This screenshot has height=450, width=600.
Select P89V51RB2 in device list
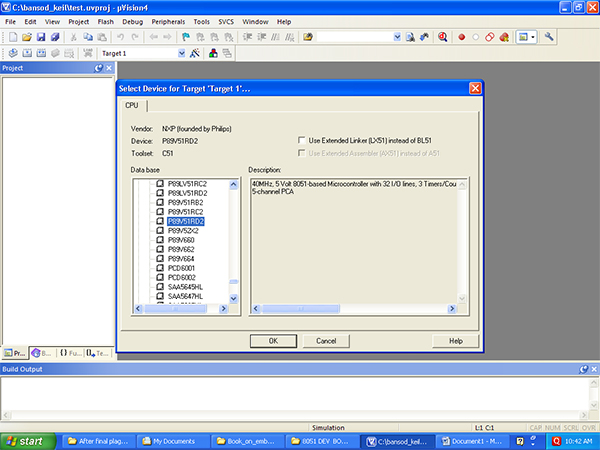(x=186, y=202)
